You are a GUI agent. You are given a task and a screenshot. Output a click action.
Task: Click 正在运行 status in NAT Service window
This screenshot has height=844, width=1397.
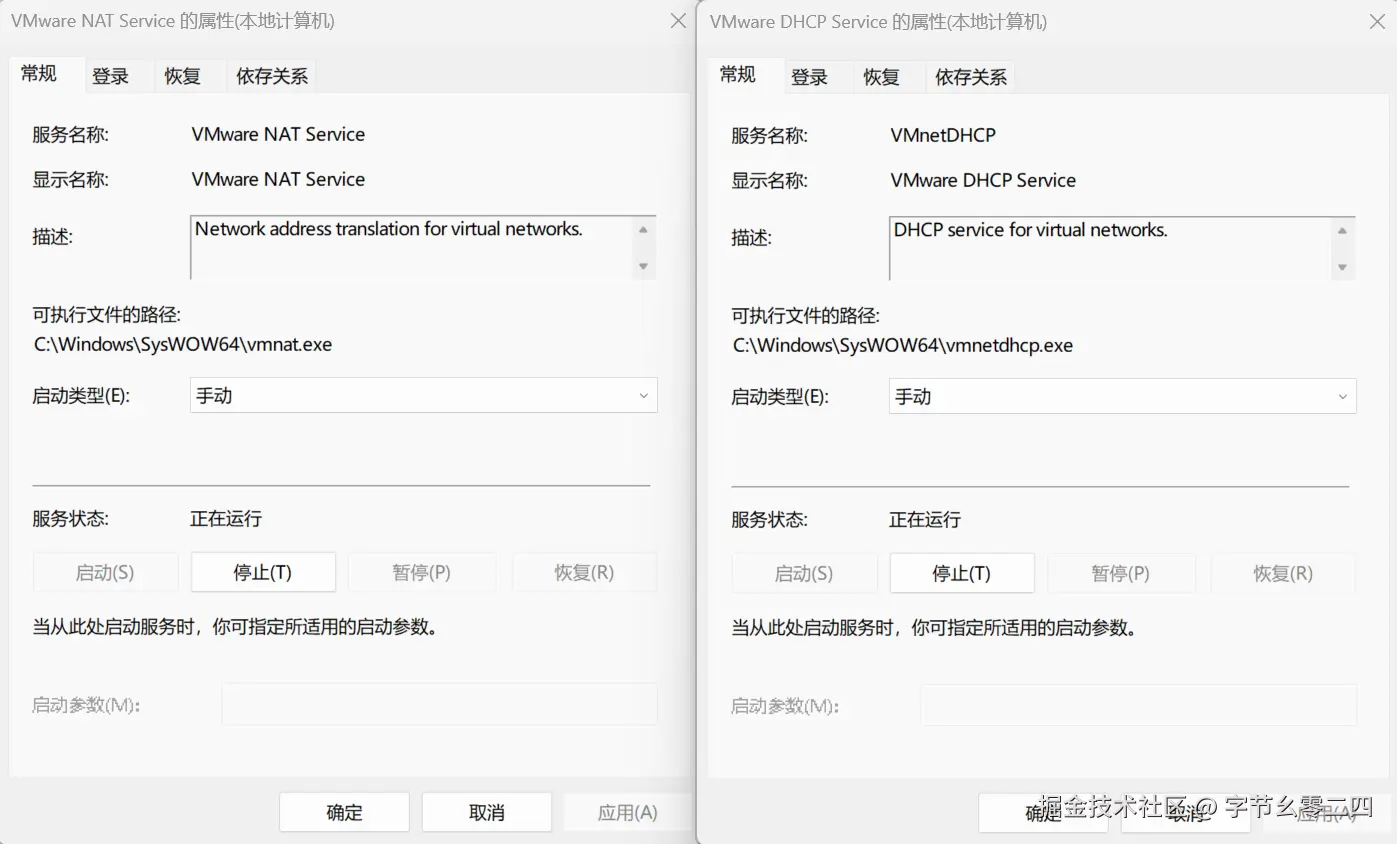(x=226, y=518)
